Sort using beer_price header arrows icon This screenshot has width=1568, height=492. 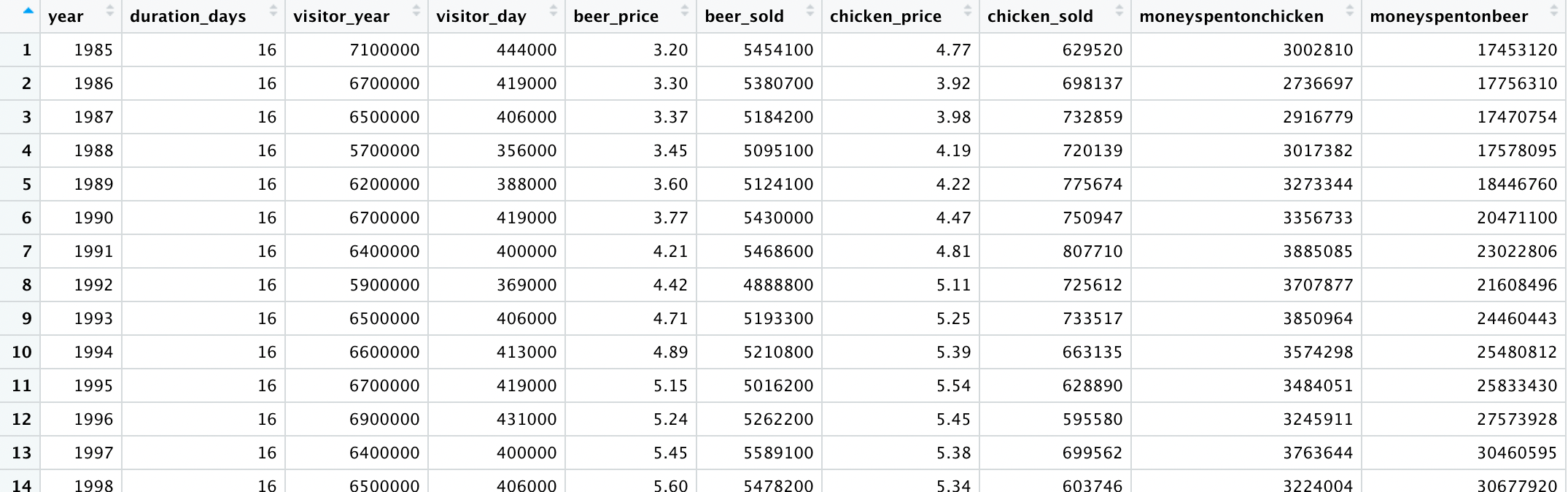[x=685, y=10]
